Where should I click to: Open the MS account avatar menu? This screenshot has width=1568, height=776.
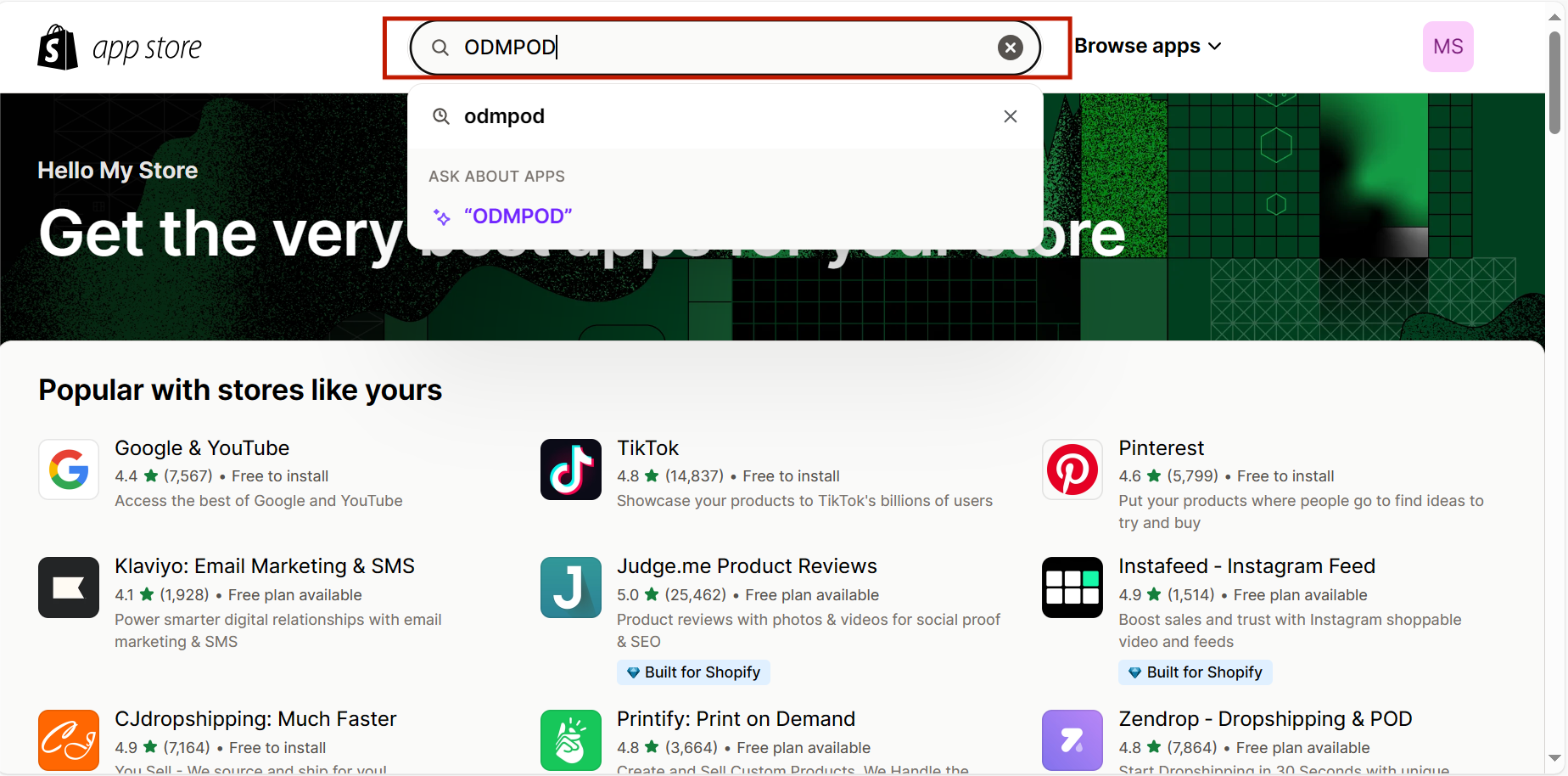click(1448, 47)
